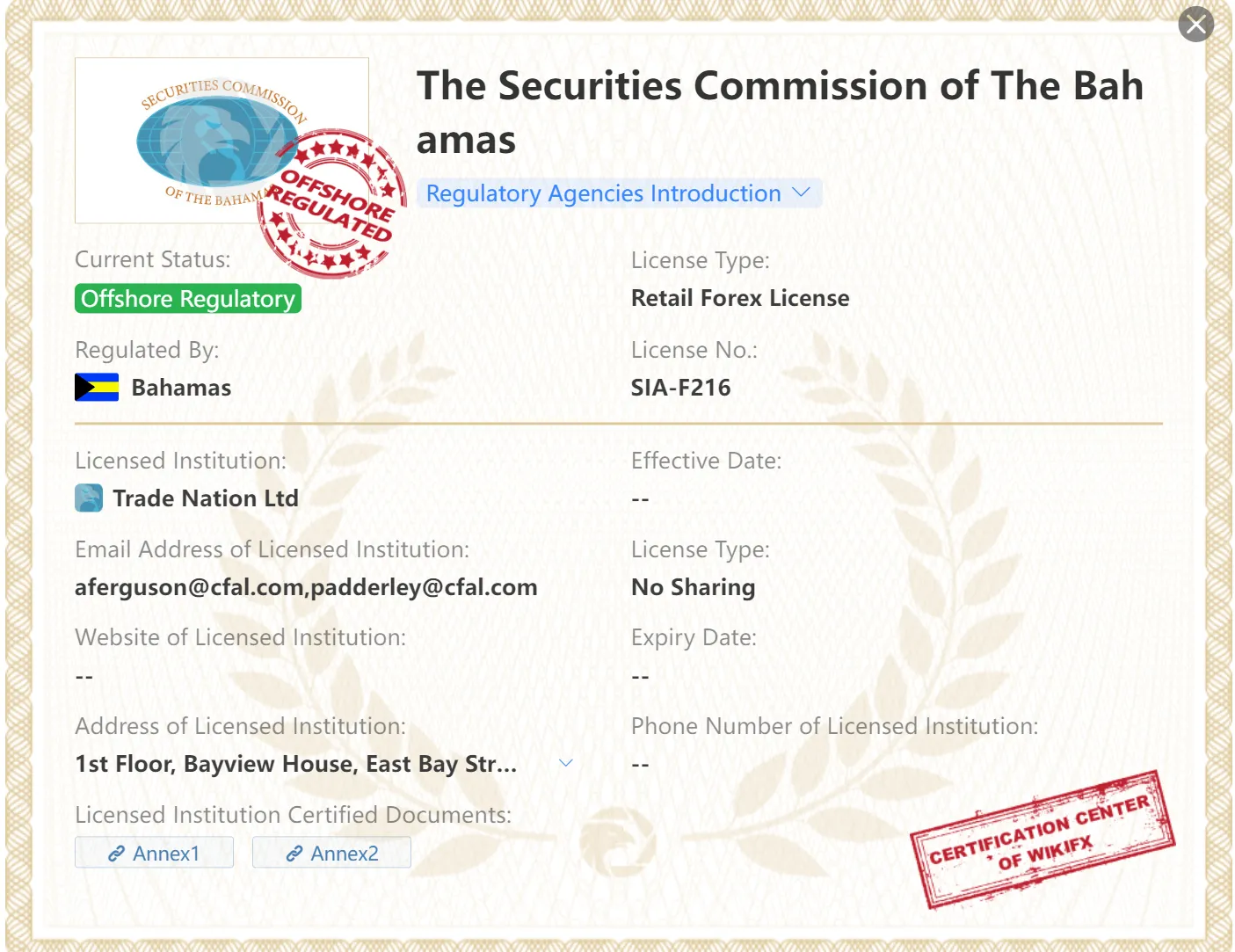Expand Regulatory Agencies Introduction dropdown
Image resolution: width=1235 pixels, height=952 pixels.
(619, 193)
